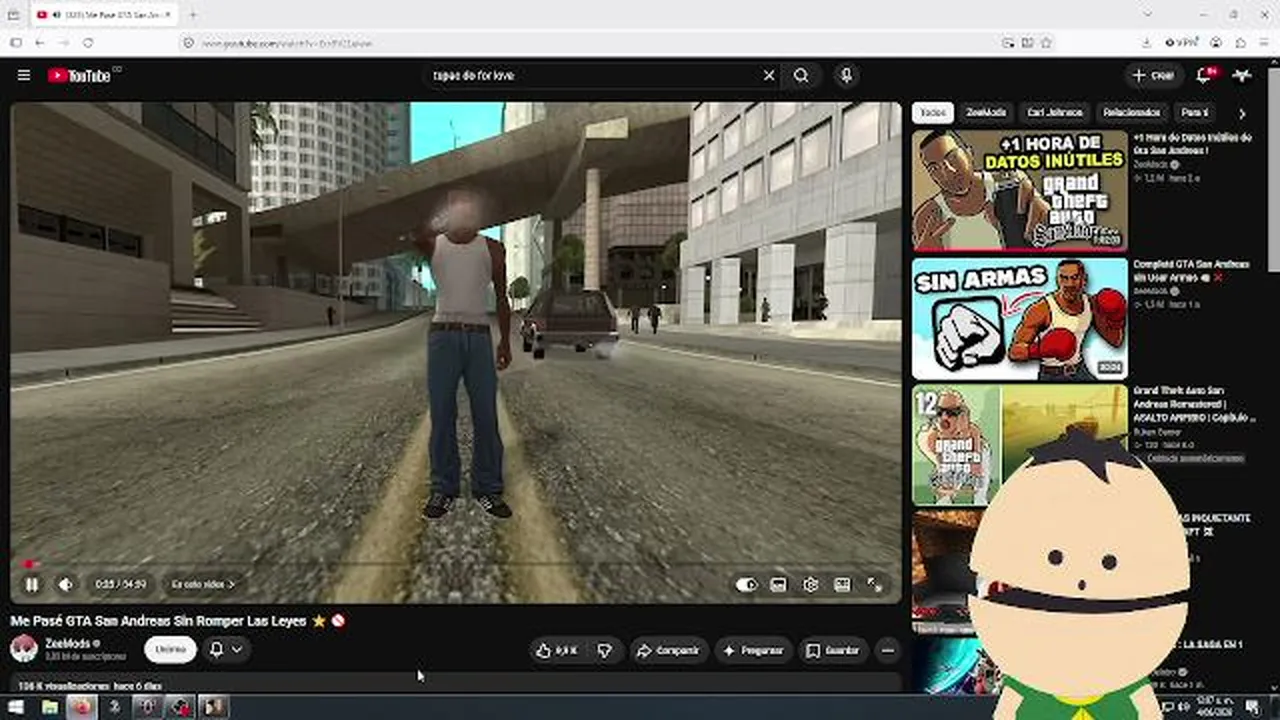Expand the notification bell subscription dropdown

coord(226,649)
